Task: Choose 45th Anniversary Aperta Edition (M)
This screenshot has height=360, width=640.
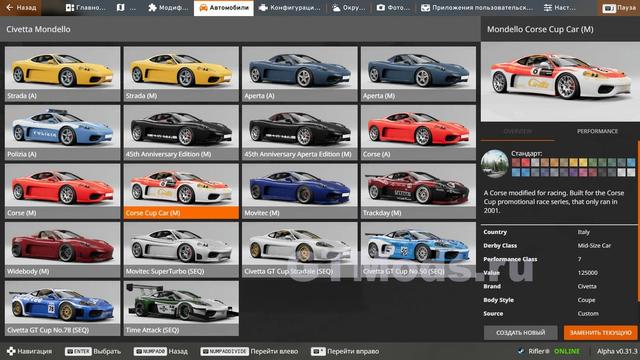Action: point(300,133)
